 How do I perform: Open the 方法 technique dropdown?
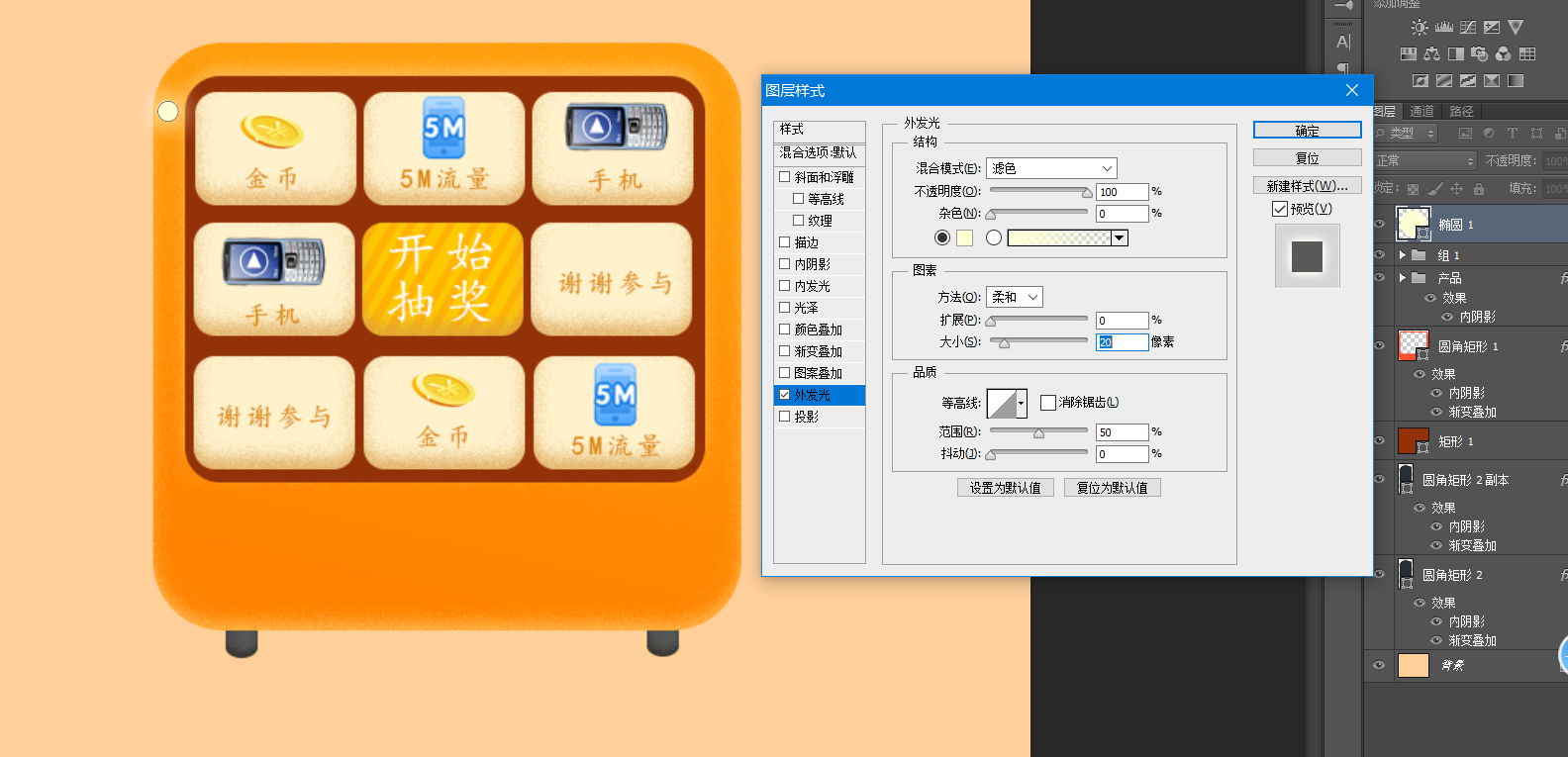click(1014, 297)
